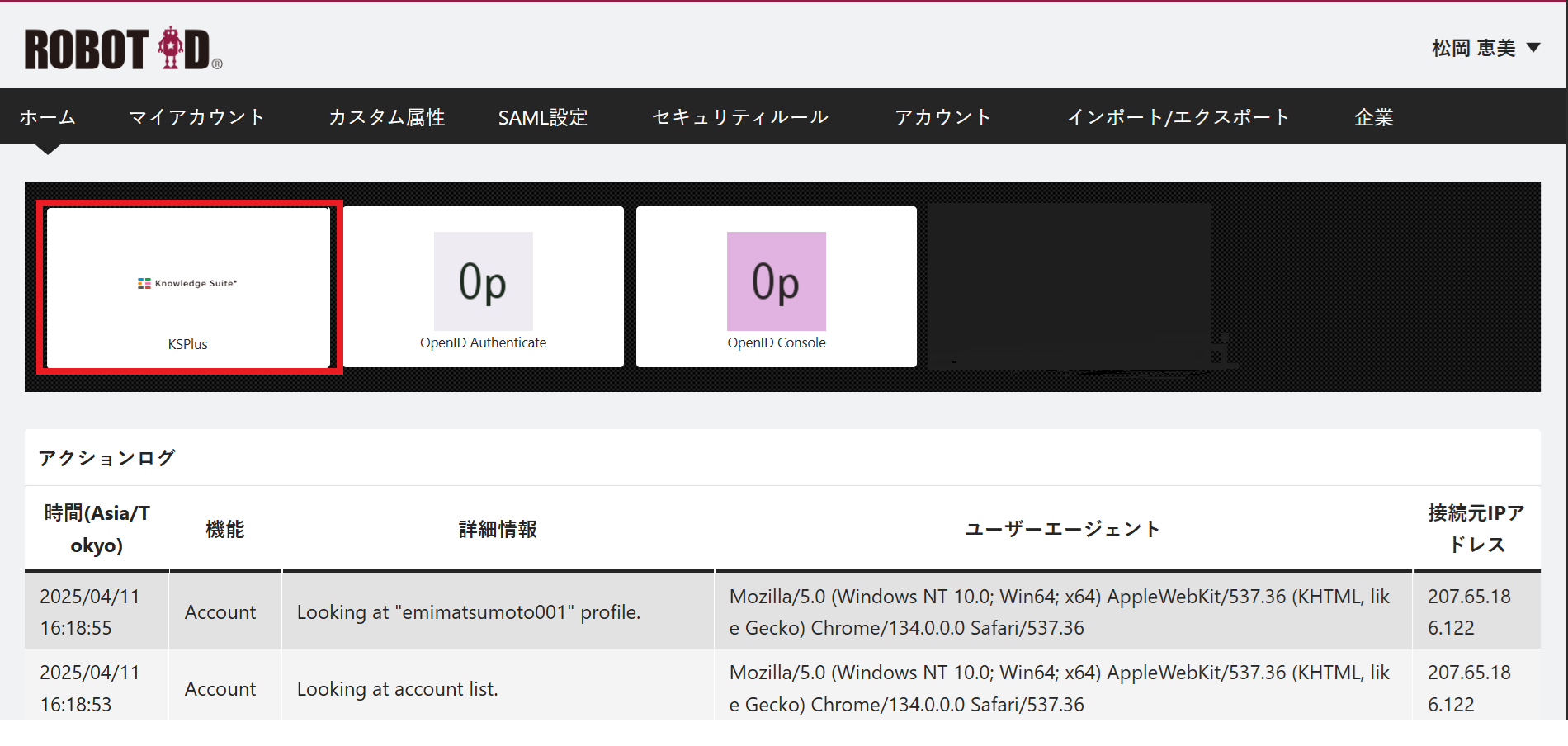Click the grey Op icon for OpenID Authenticate

click(483, 281)
